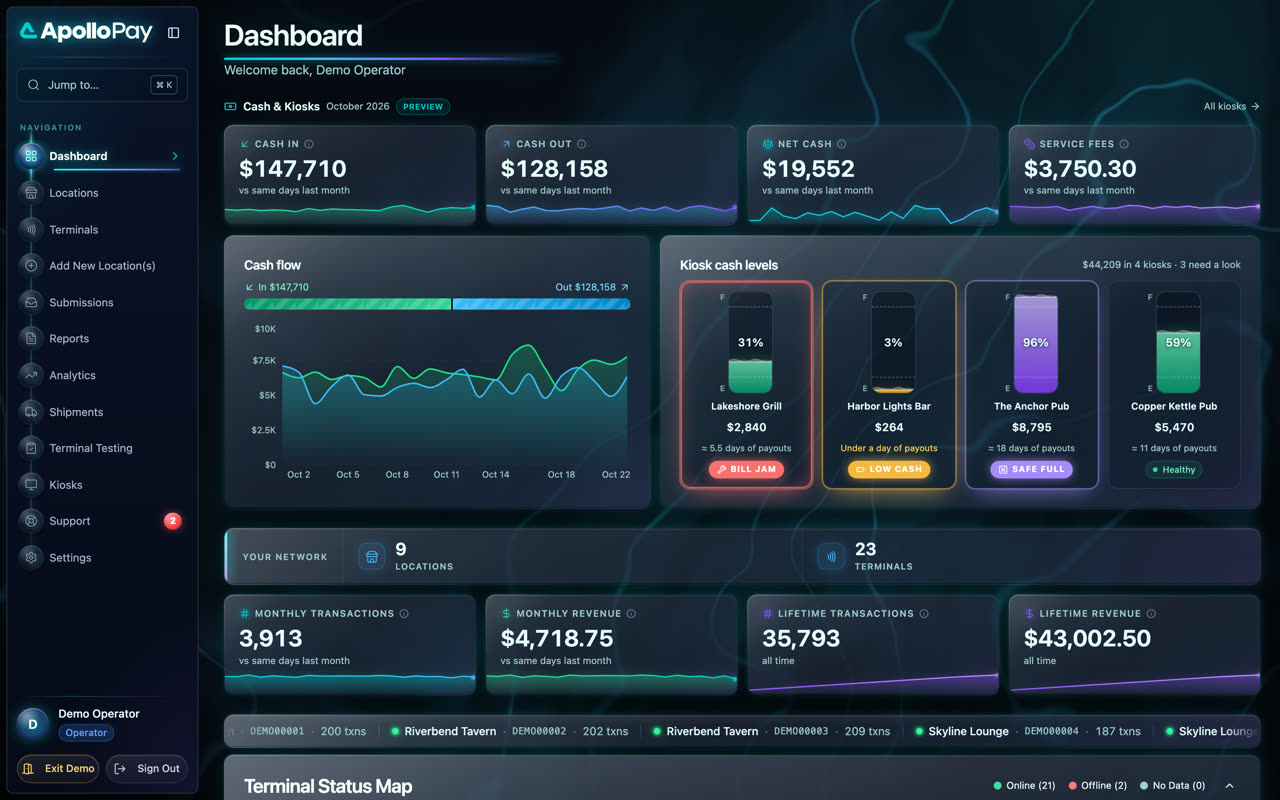The width and height of the screenshot is (1280, 800).
Task: Click the DEM000002 ticker entry
Action: [x=509, y=731]
